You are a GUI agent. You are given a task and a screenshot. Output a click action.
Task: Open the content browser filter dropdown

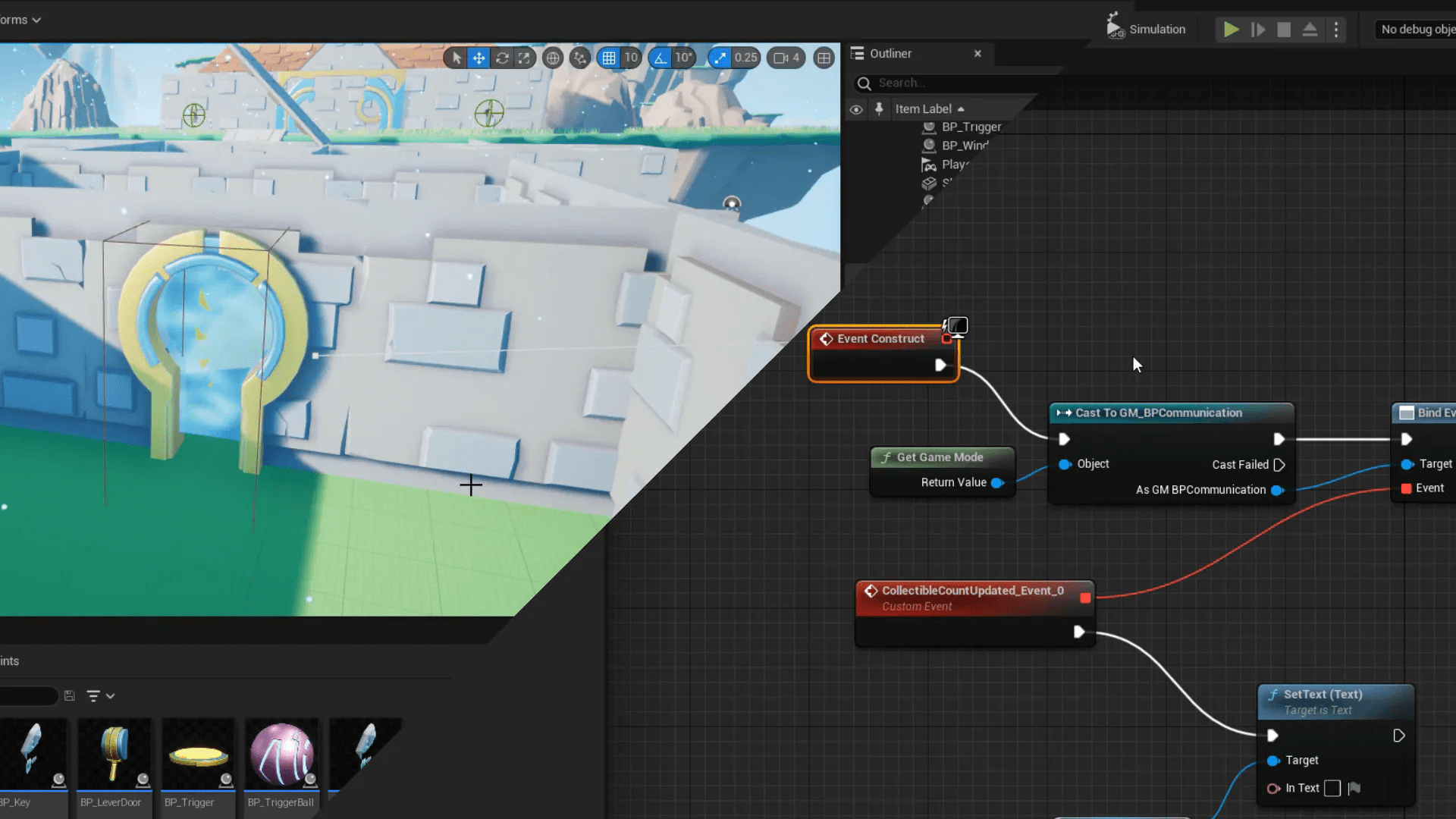coord(100,695)
